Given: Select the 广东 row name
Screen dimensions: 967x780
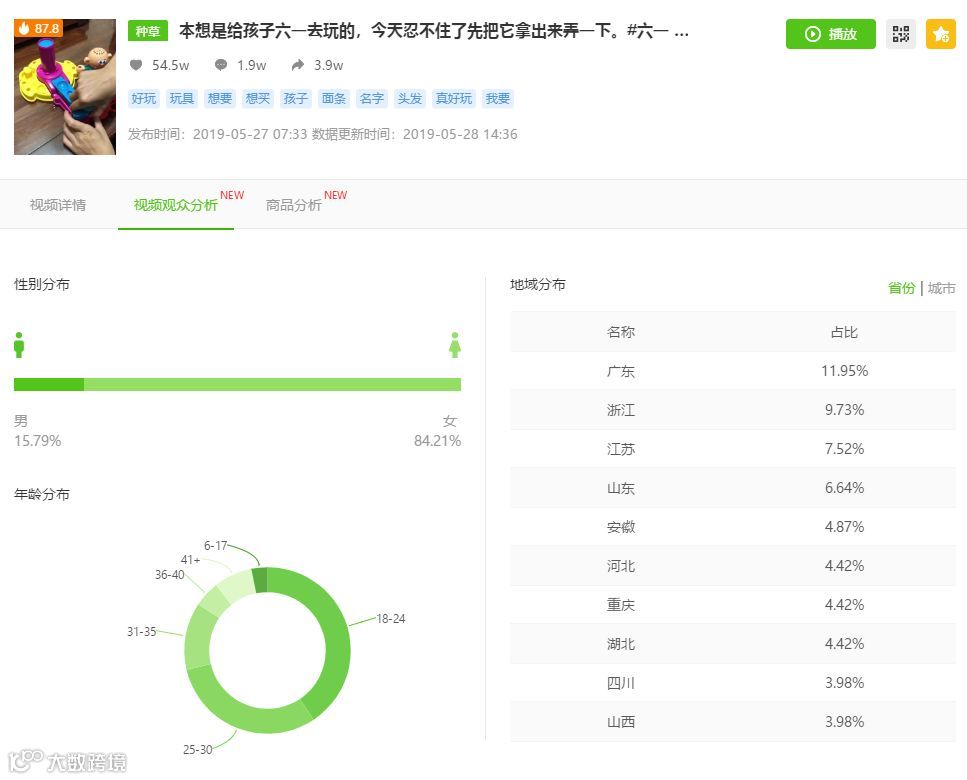Looking at the screenshot, I should [x=620, y=371].
